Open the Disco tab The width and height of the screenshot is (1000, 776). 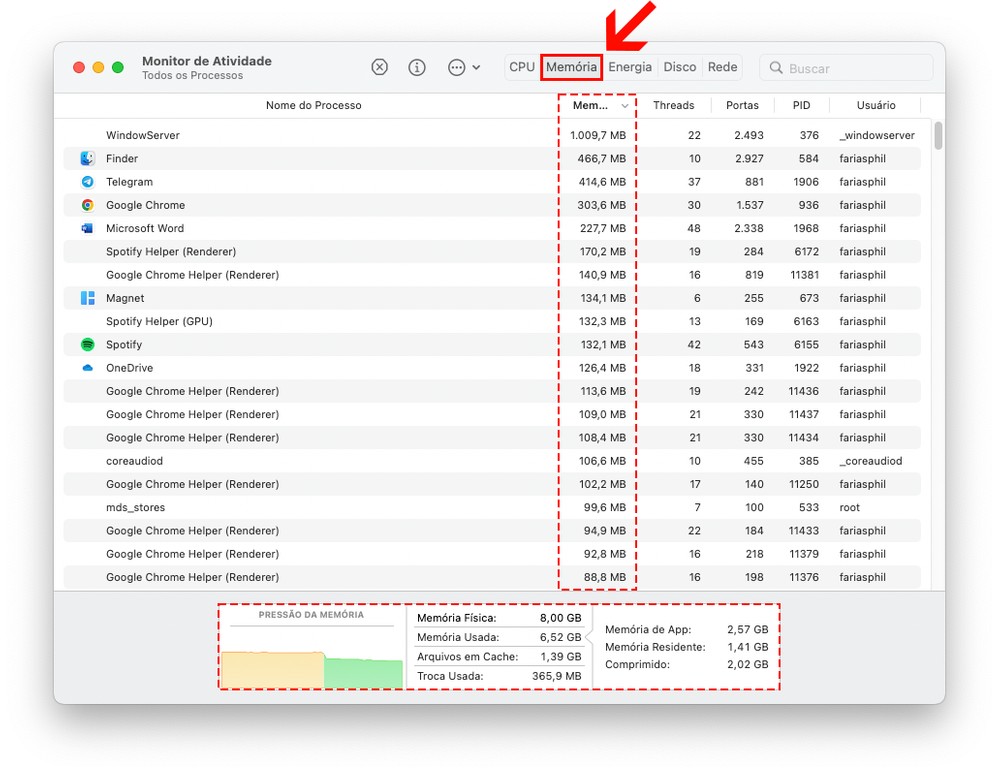(x=680, y=67)
